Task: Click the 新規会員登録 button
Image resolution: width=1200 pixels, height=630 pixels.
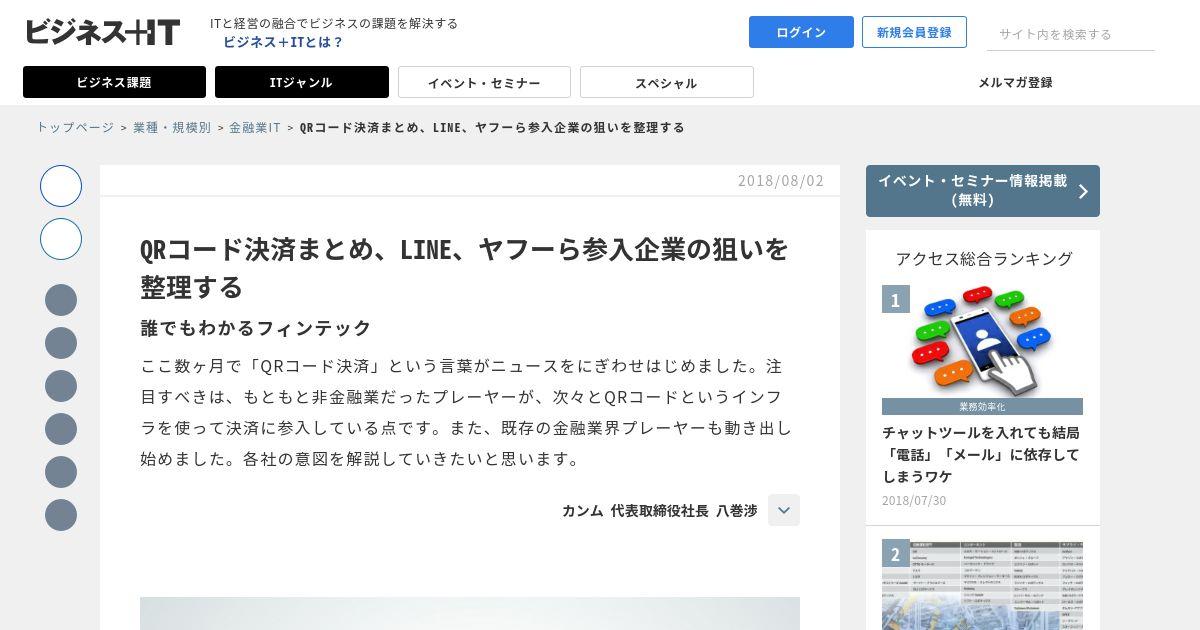Action: (914, 32)
